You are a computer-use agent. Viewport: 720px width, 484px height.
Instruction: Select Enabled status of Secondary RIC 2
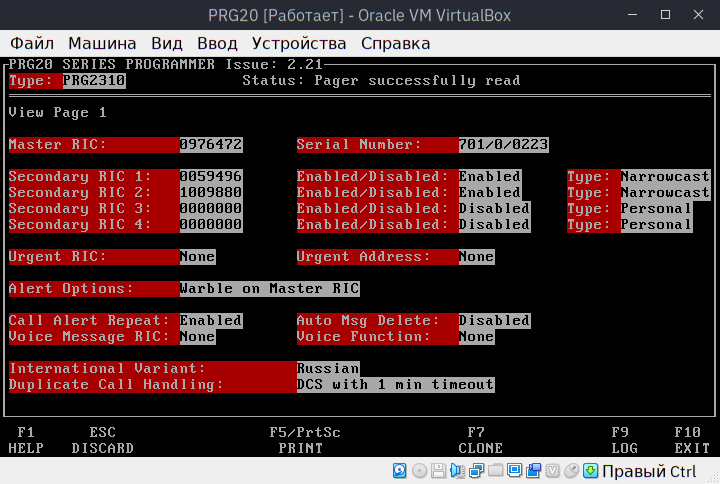point(489,193)
